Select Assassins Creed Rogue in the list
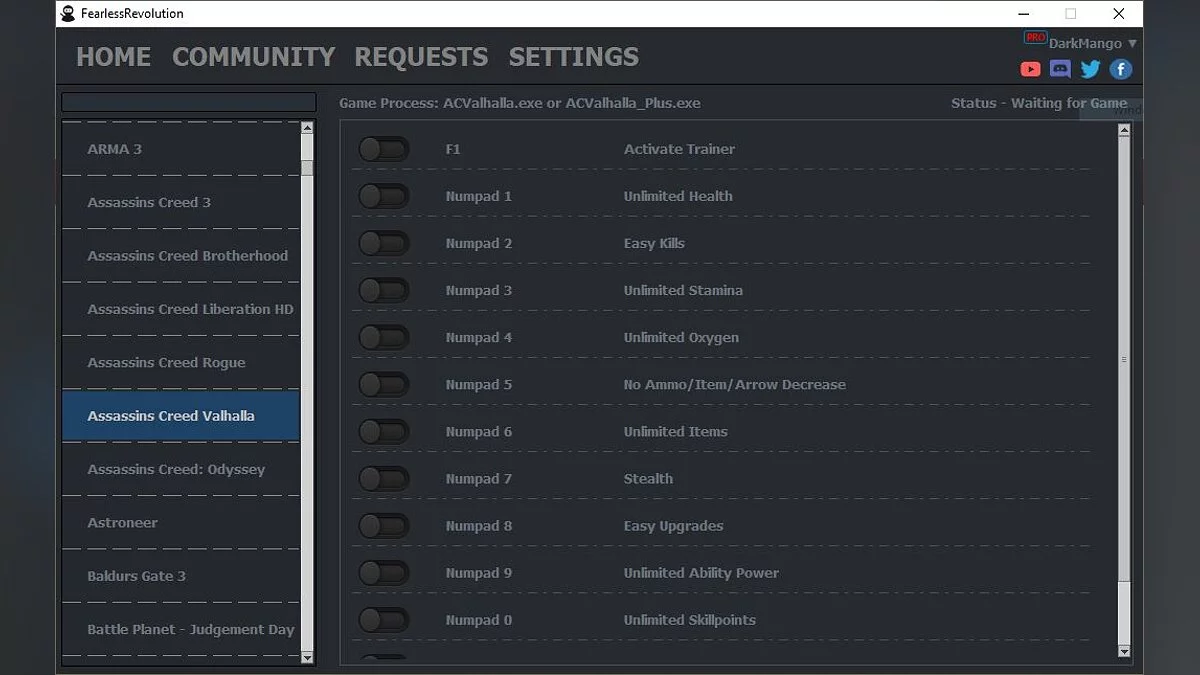Screen dimensions: 1200x675 click(181, 362)
